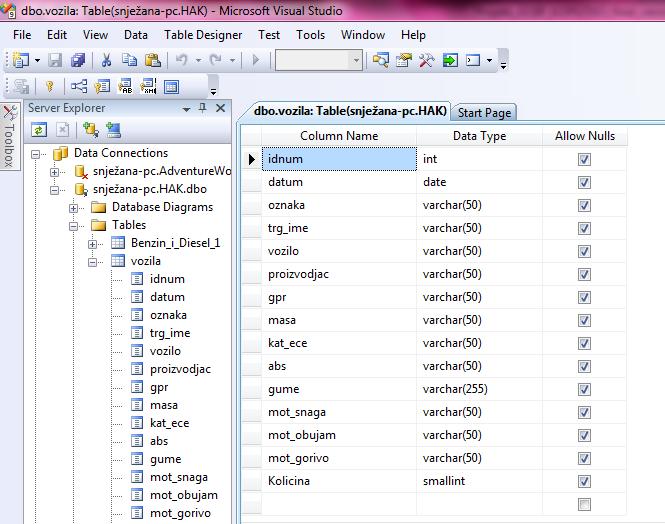Click the Paste clipboard icon
Screen dimensions: 665x524
click(153, 60)
